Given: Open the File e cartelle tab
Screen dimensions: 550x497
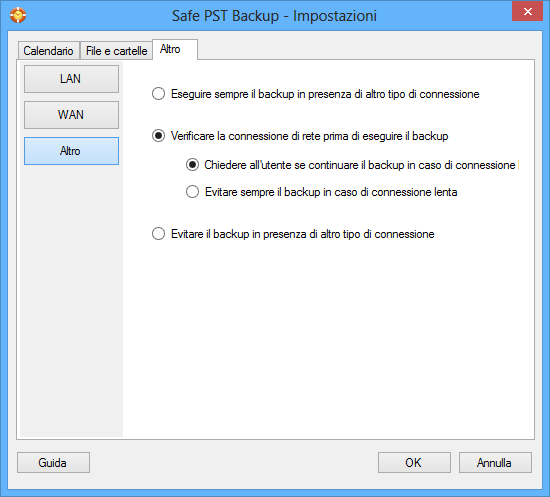Looking at the screenshot, I should pyautogui.click(x=116, y=51).
